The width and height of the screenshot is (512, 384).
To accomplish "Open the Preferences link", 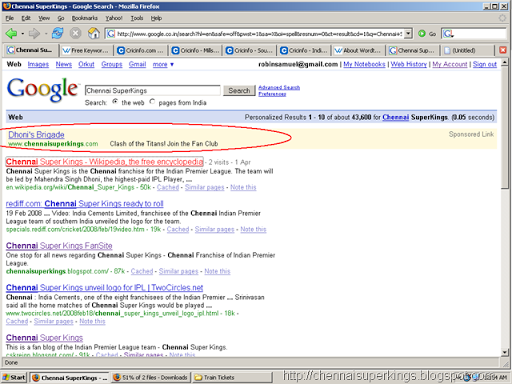I will click(272, 94).
